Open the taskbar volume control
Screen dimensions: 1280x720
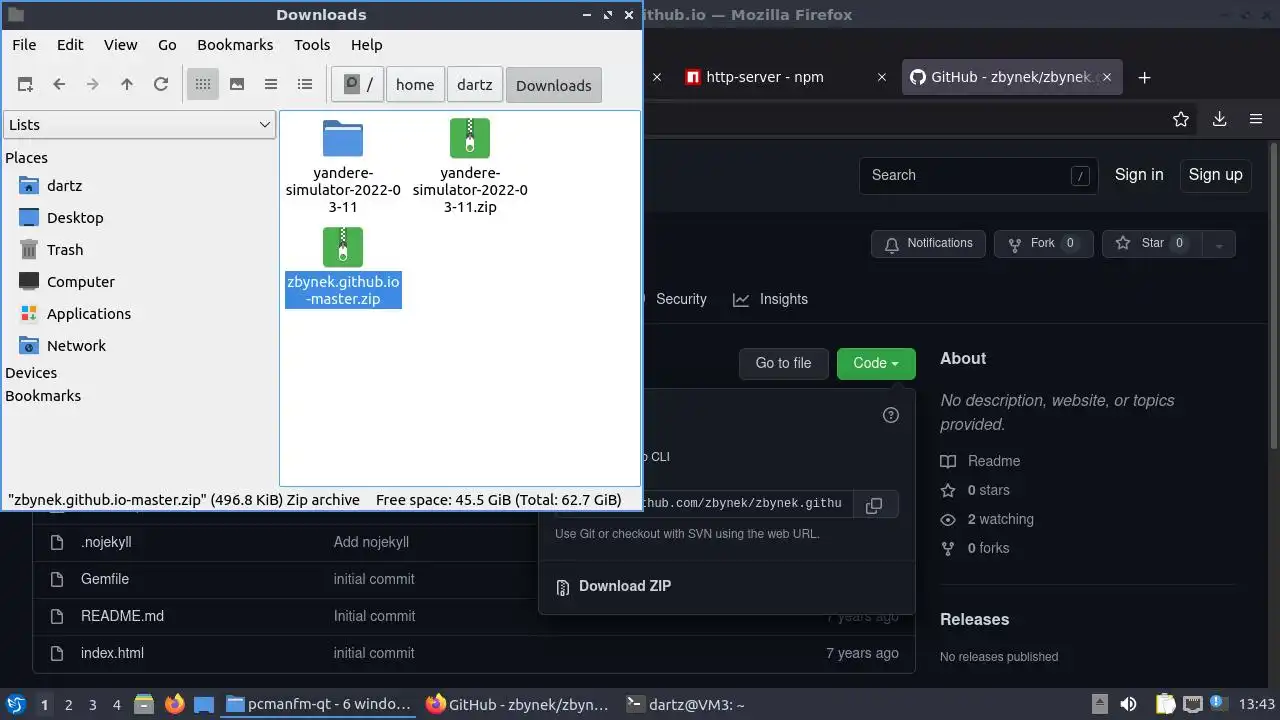[x=1128, y=704]
